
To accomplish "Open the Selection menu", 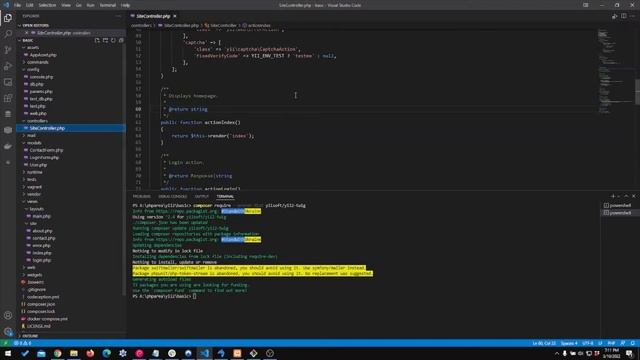I will point(47,5).
